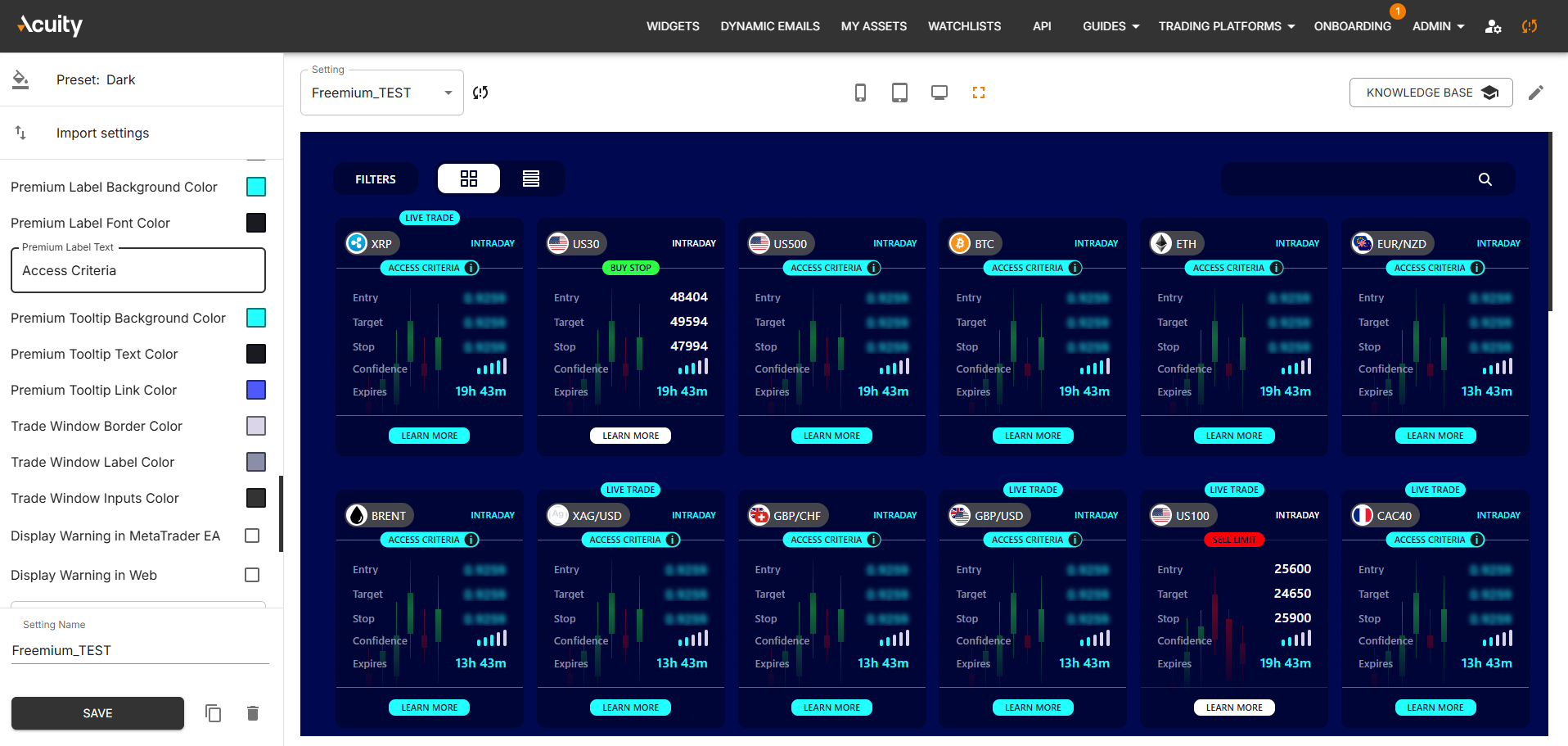
Task: Duplicate setting with copy icon
Action: point(214,713)
